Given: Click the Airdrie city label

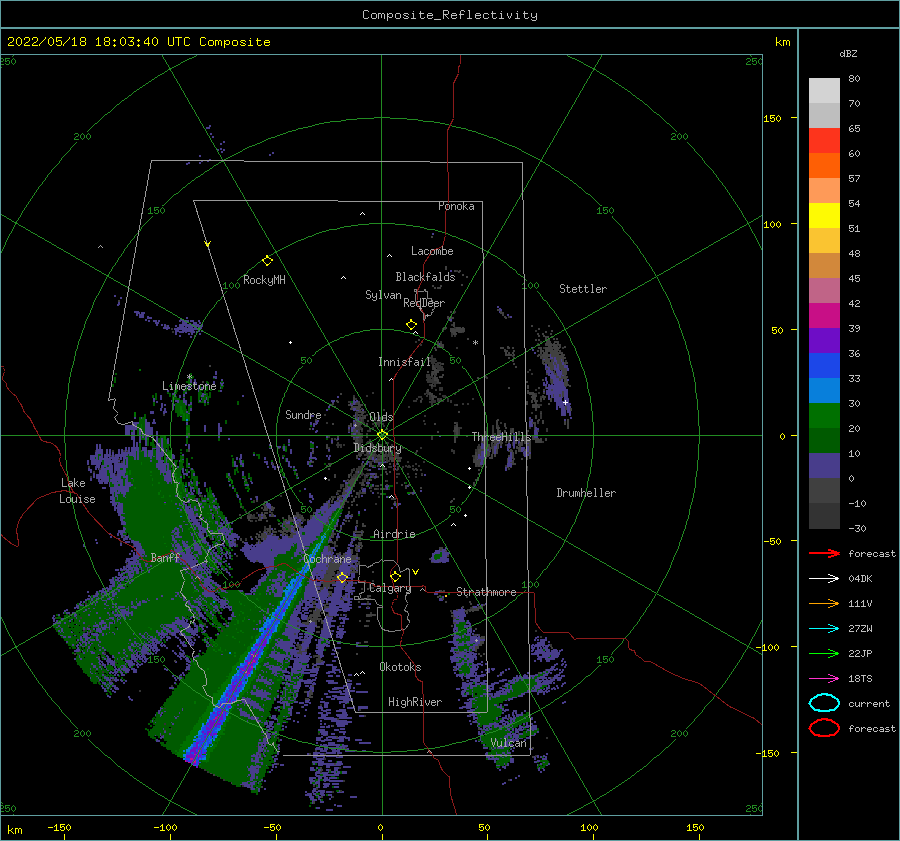Looking at the screenshot, I should point(394,534).
